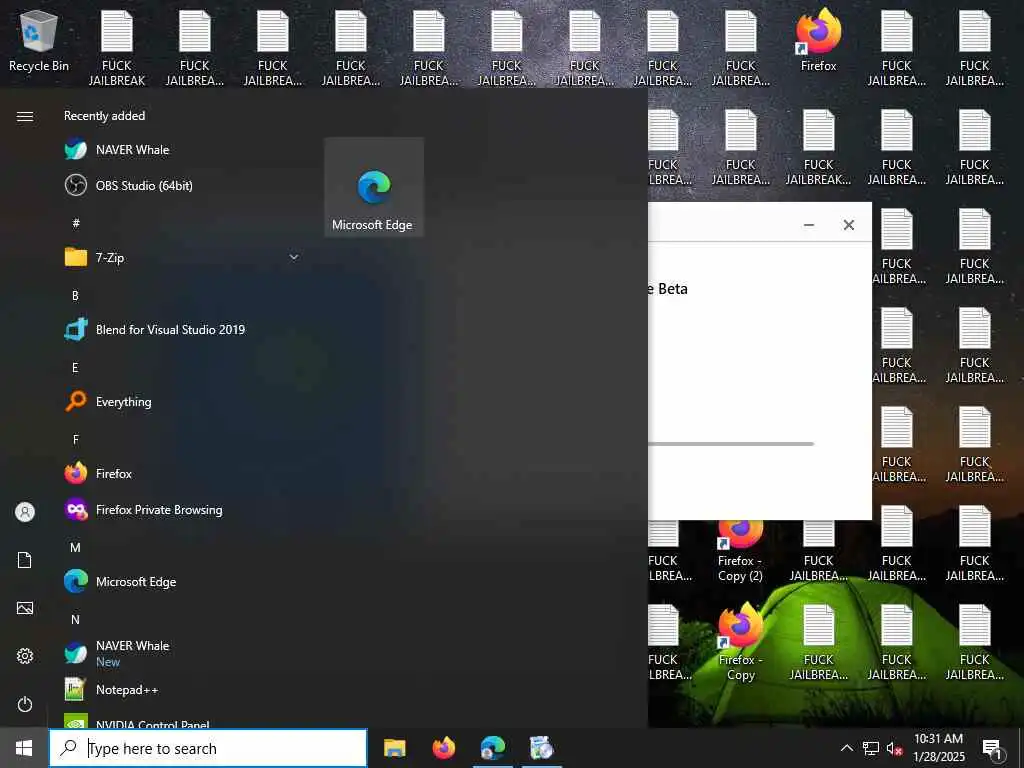Select the text file next to Recycle Bin

pyautogui.click(x=117, y=46)
